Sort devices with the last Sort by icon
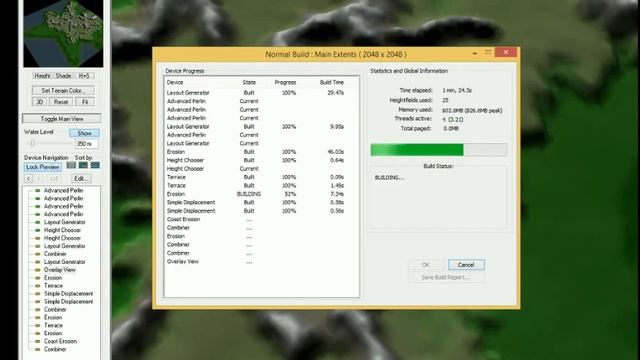 pos(95,165)
